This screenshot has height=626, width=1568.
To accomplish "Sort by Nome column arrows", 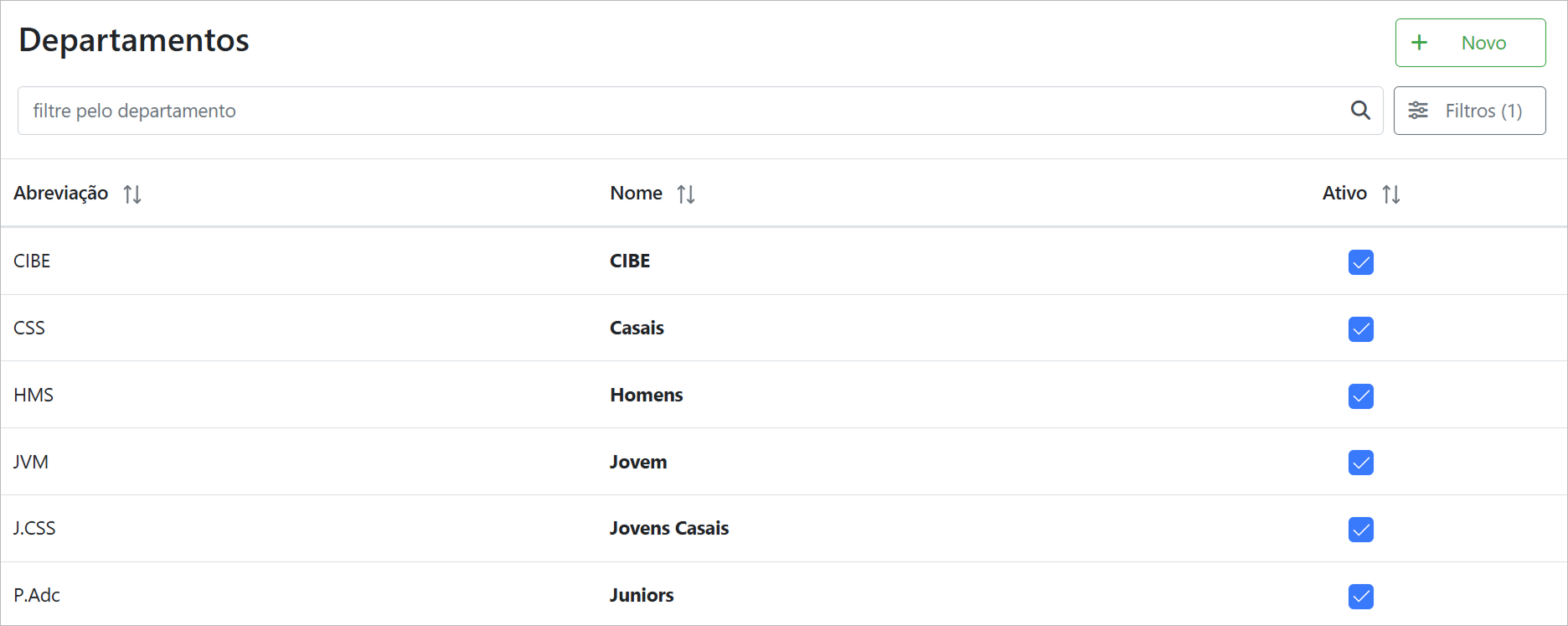I will pos(686,194).
